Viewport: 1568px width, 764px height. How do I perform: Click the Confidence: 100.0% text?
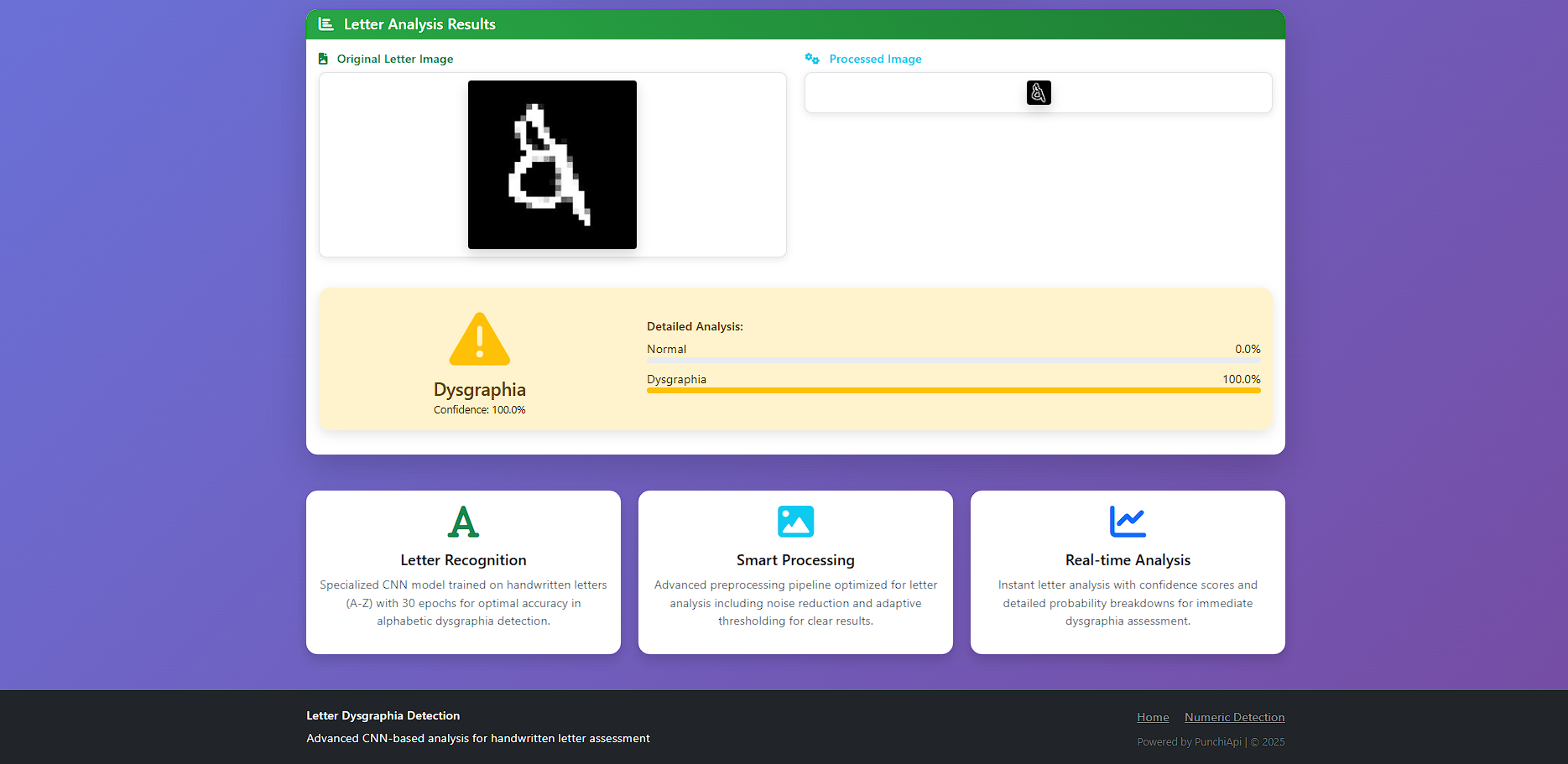(479, 410)
